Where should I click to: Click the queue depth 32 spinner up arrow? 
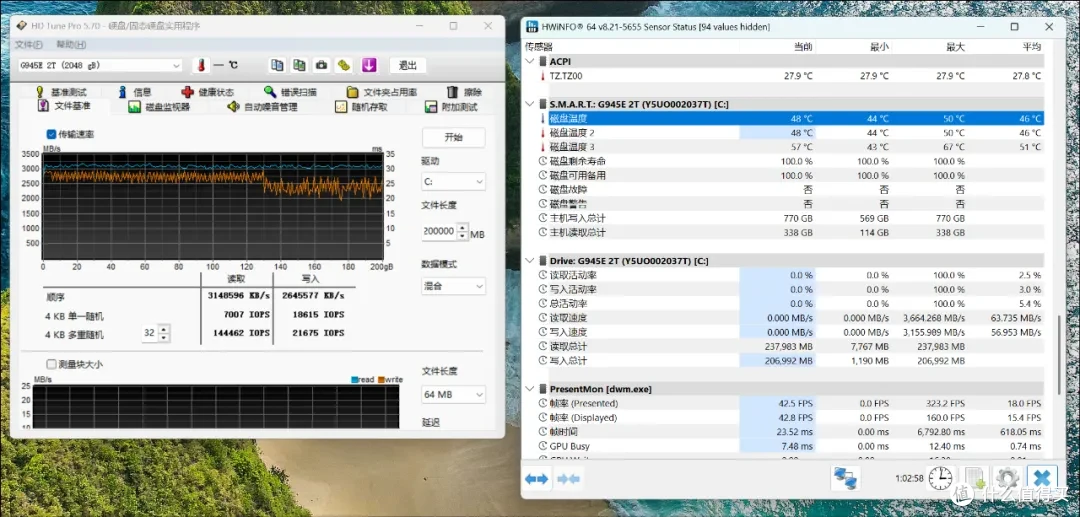click(x=164, y=329)
